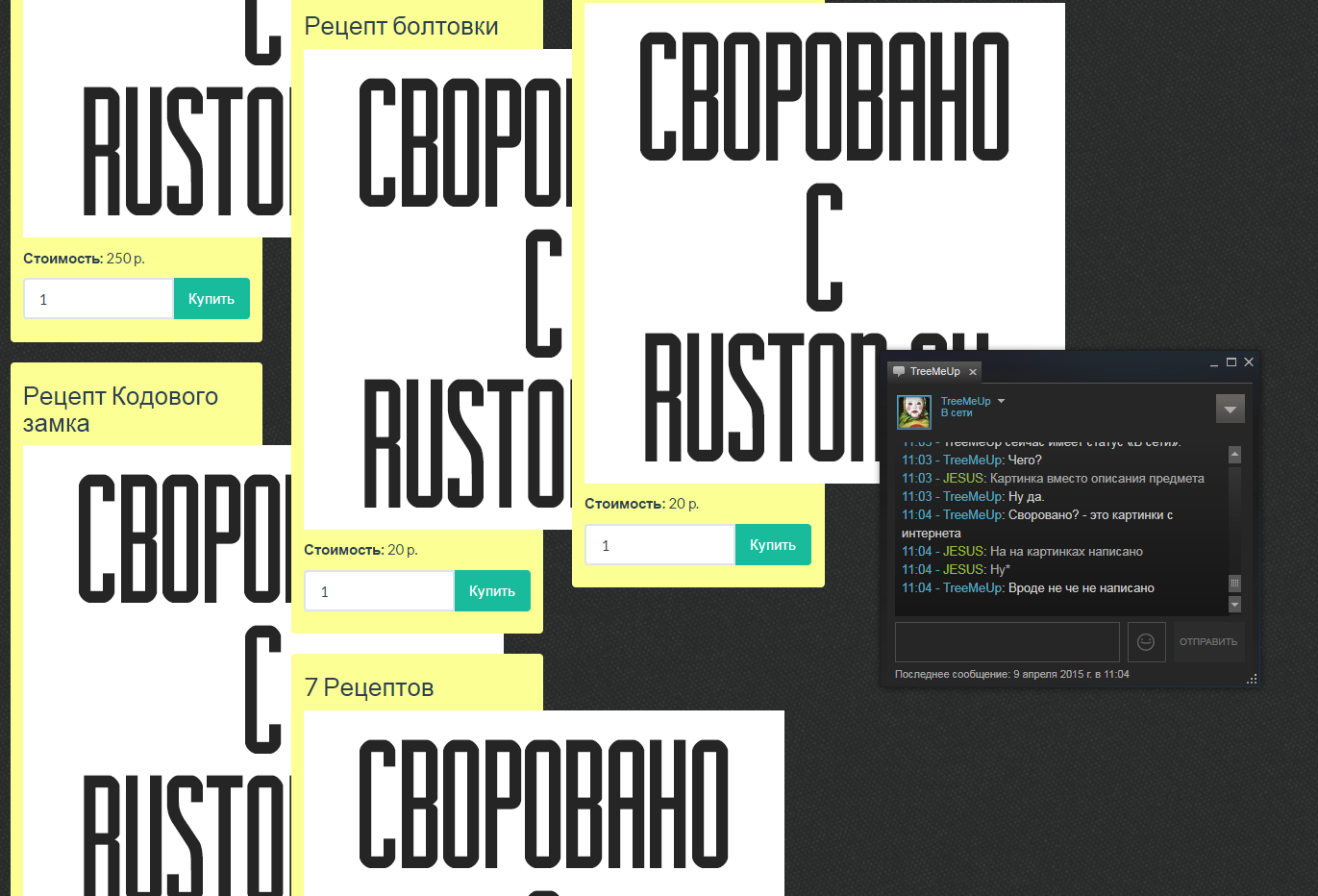Close the TreeMeUp chat tab
Screen dimensions: 1318x896
[973, 372]
